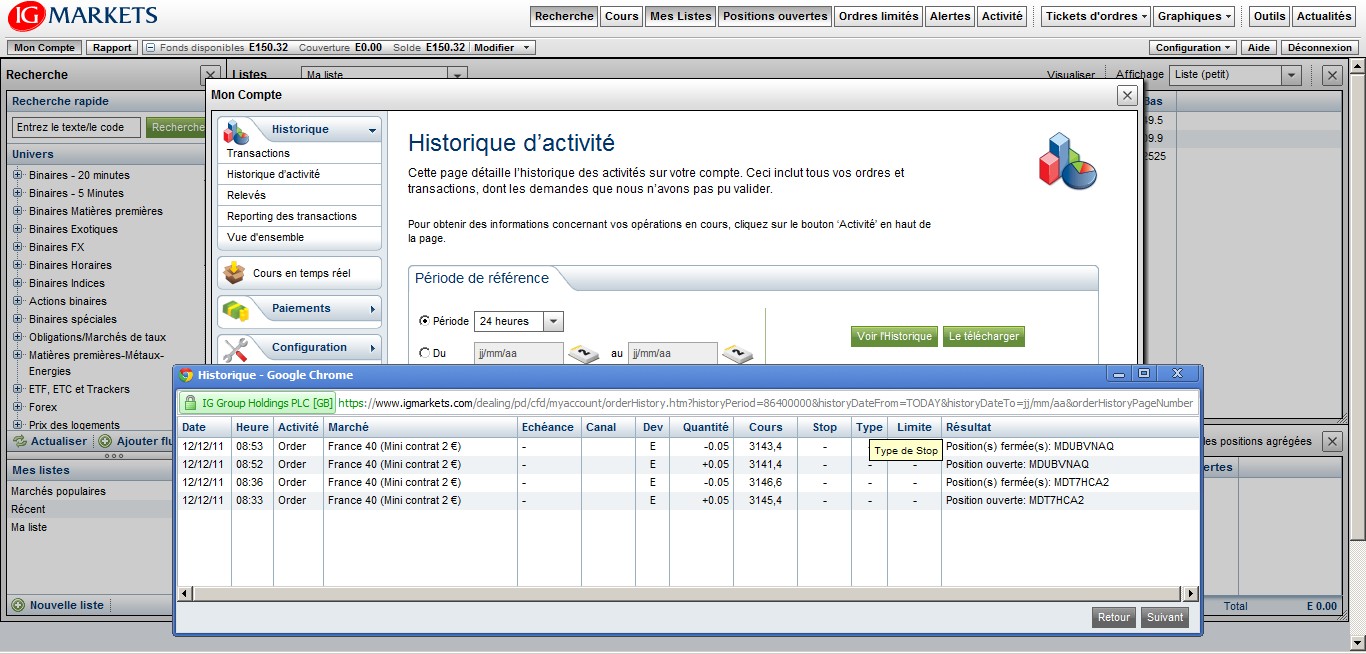This screenshot has width=1366, height=654.
Task: Close the Listes panel
Action: coord(1332,75)
